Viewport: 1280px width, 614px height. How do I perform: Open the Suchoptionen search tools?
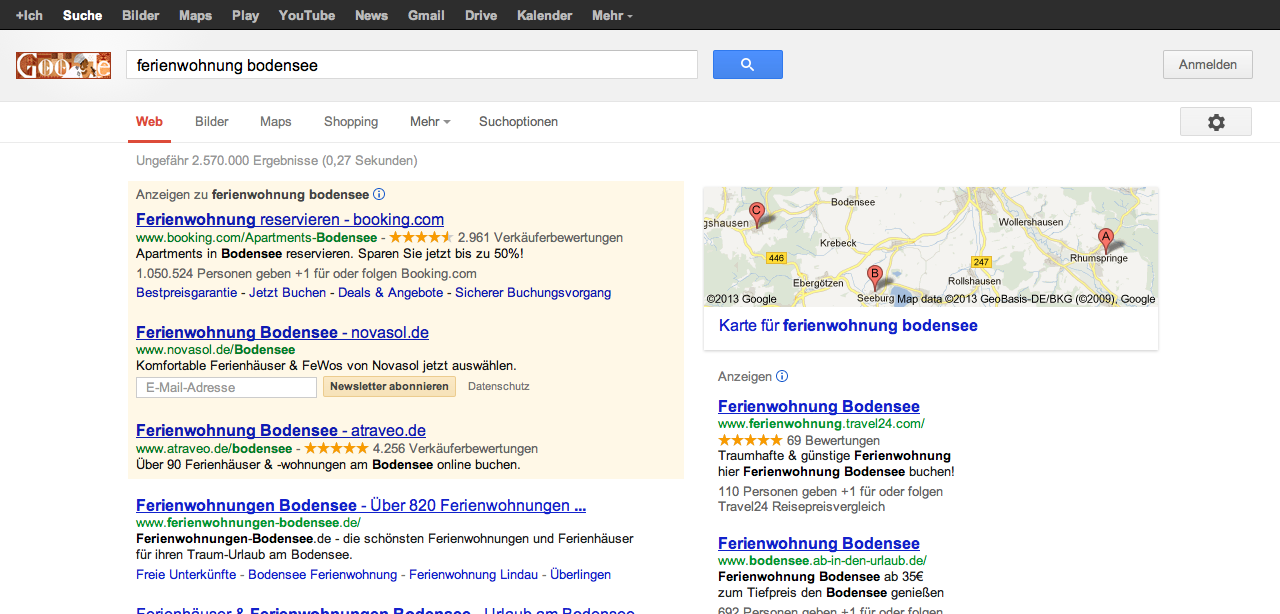pyautogui.click(x=518, y=122)
